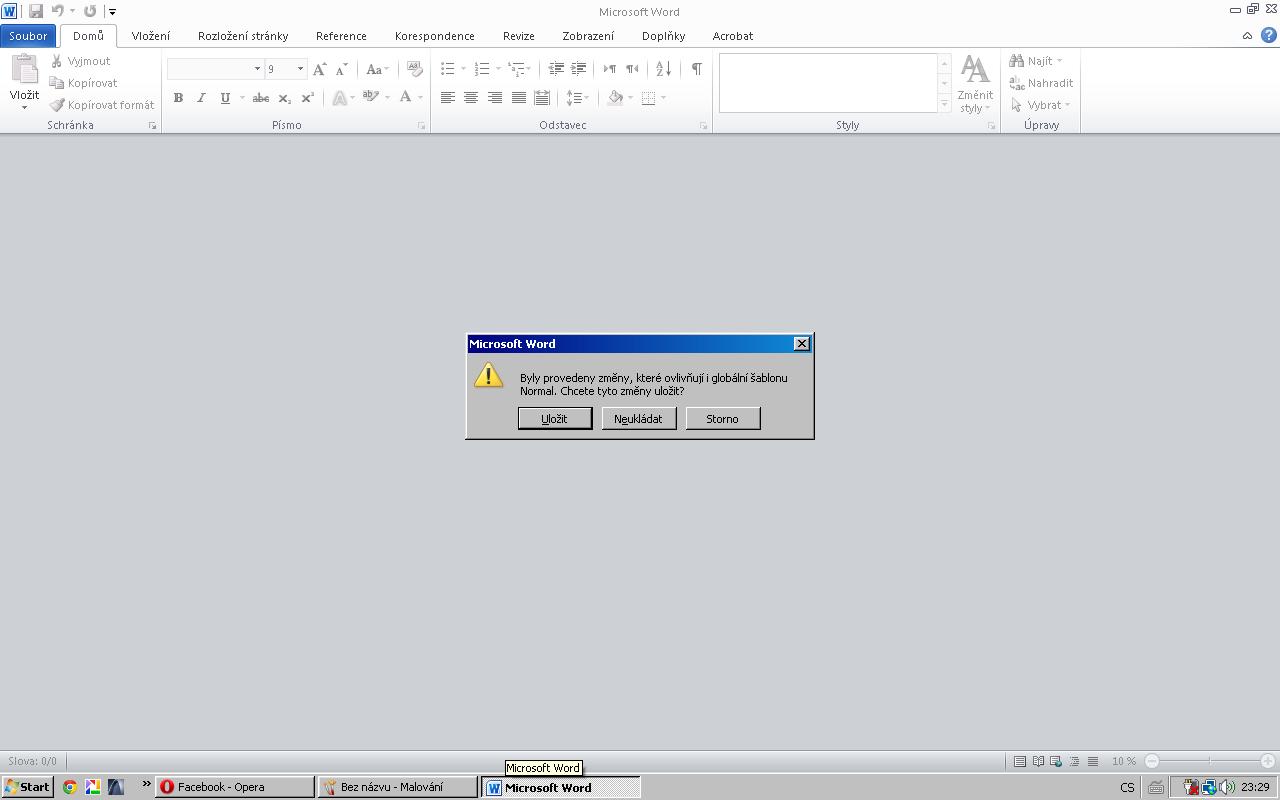Switch to the Vložení tab
Image resolution: width=1280 pixels, height=800 pixels.
[151, 36]
